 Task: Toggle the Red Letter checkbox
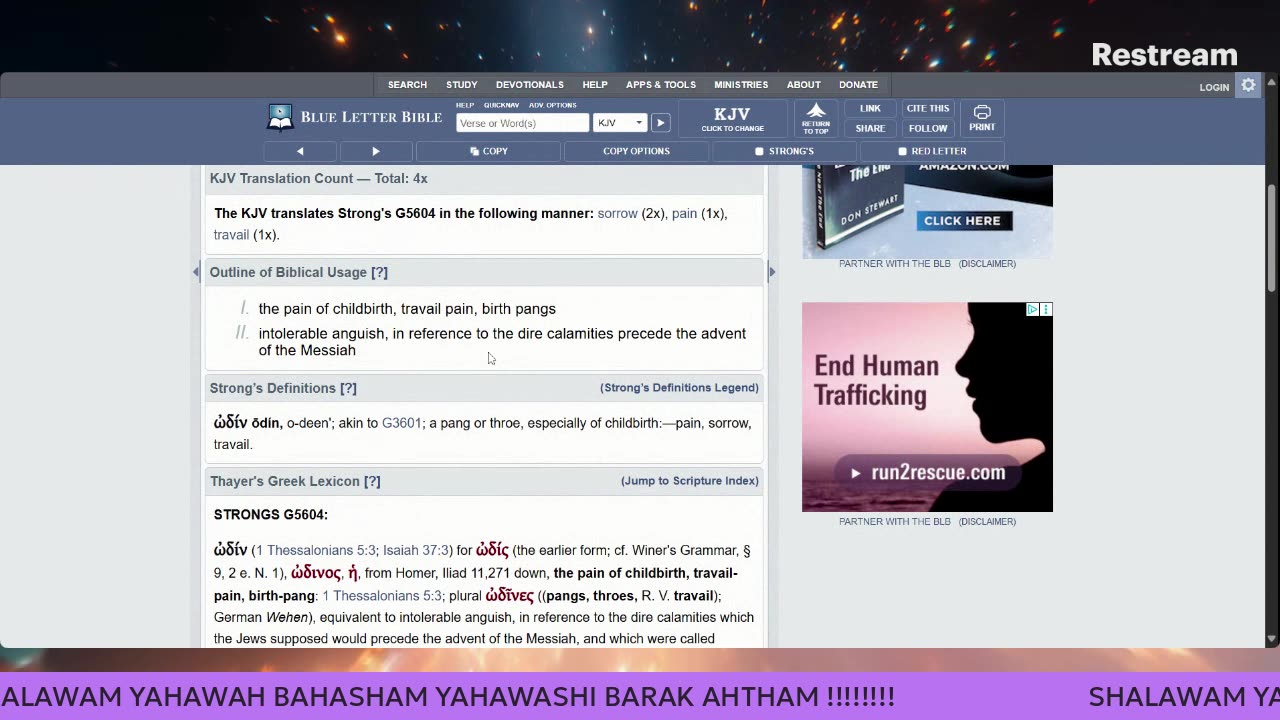coord(902,152)
